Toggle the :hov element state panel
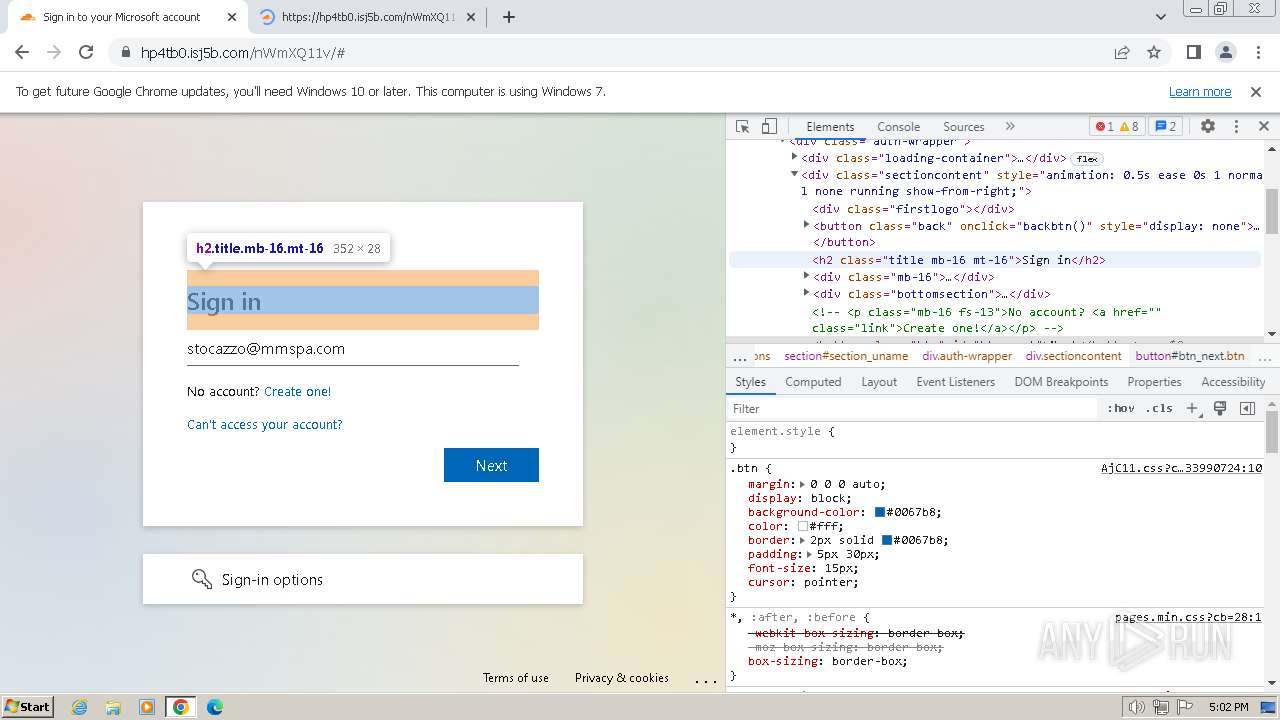The image size is (1280, 720). coord(1121,408)
